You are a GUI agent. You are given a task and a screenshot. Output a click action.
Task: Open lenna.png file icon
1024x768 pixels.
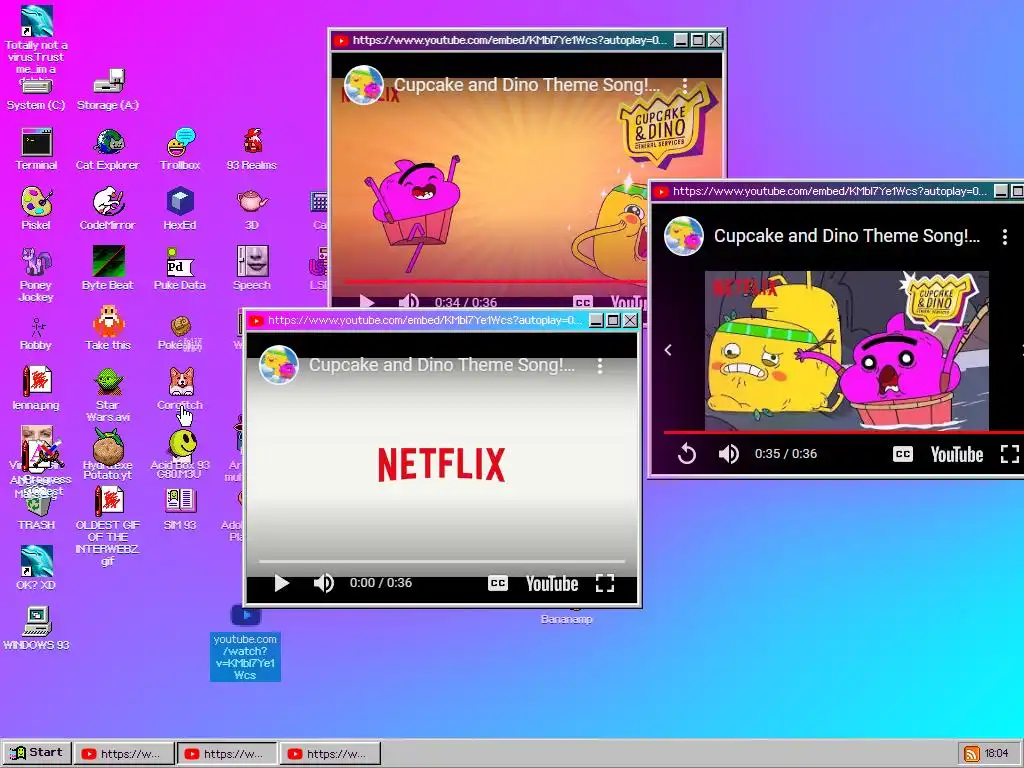pos(37,389)
